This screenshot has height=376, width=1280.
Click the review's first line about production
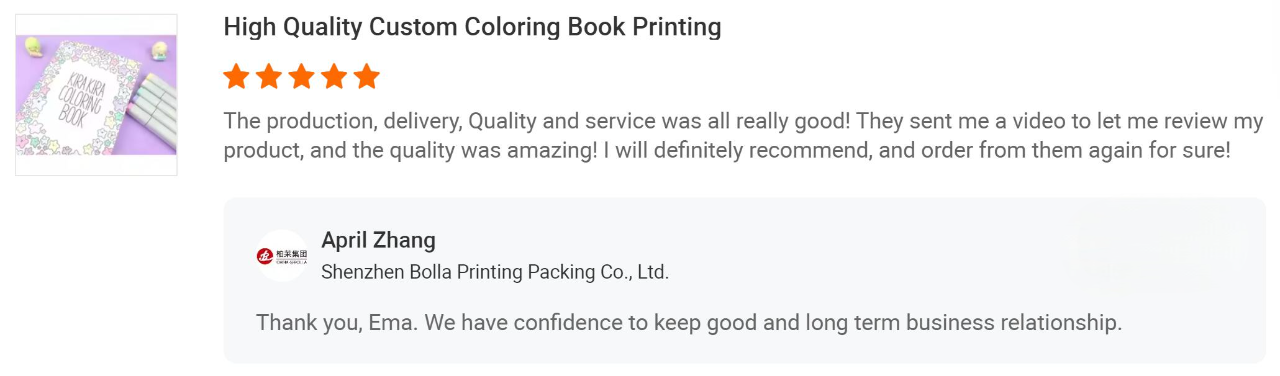[x=744, y=122]
